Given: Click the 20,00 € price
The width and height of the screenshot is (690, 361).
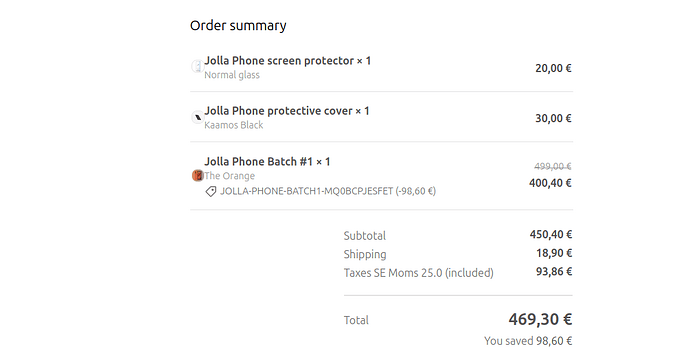Looking at the screenshot, I should [553, 68].
